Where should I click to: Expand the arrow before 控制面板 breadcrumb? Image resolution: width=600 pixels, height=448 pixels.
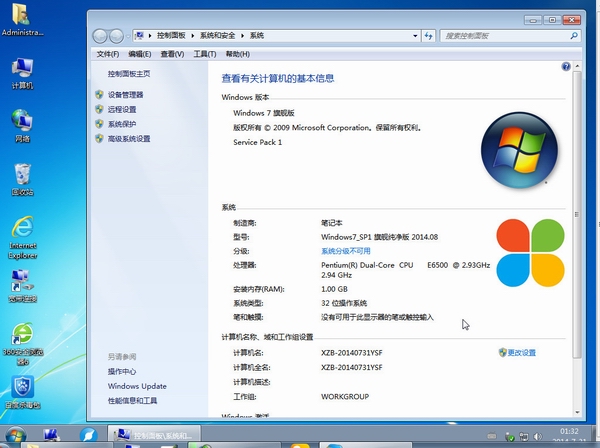150,36
